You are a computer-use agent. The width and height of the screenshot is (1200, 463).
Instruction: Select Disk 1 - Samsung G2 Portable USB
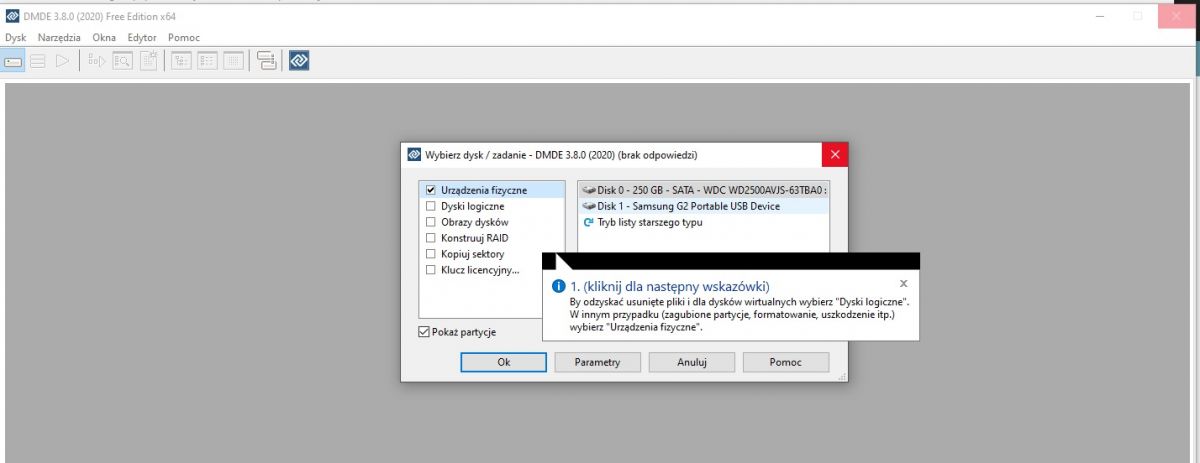click(704, 206)
